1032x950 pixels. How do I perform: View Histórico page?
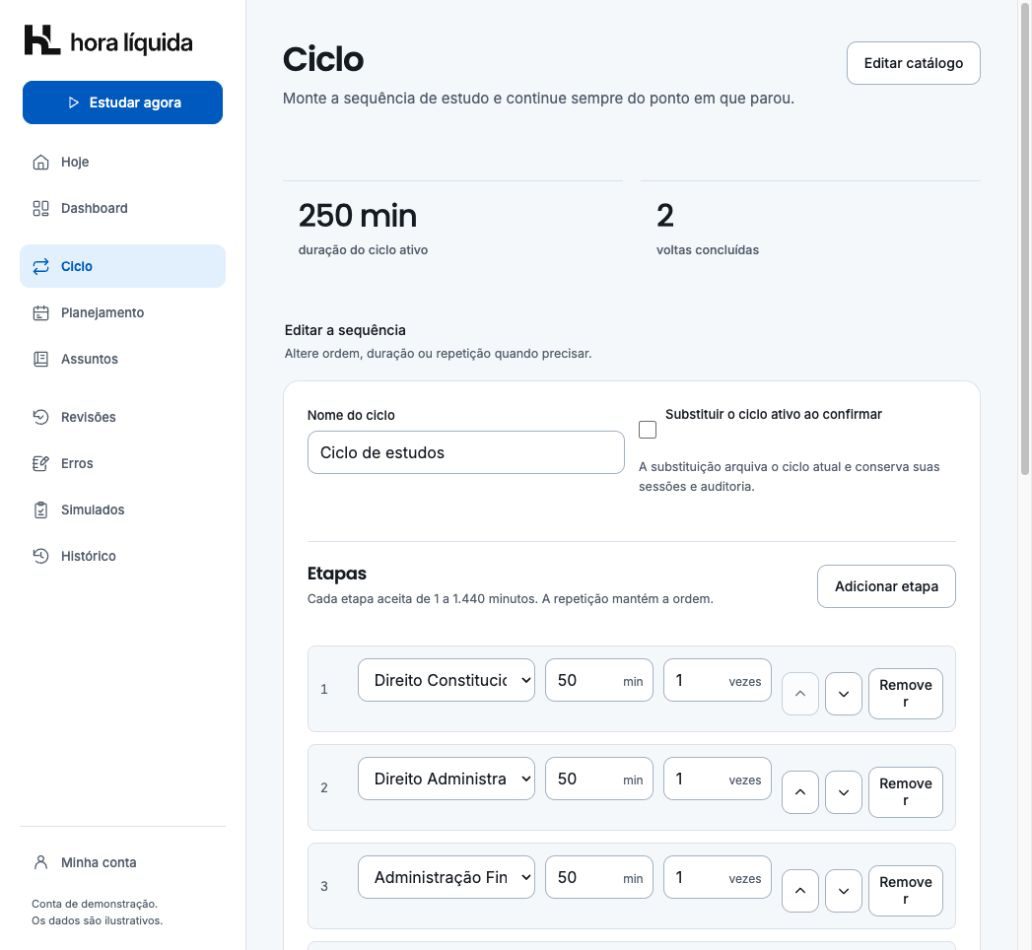tap(122, 556)
